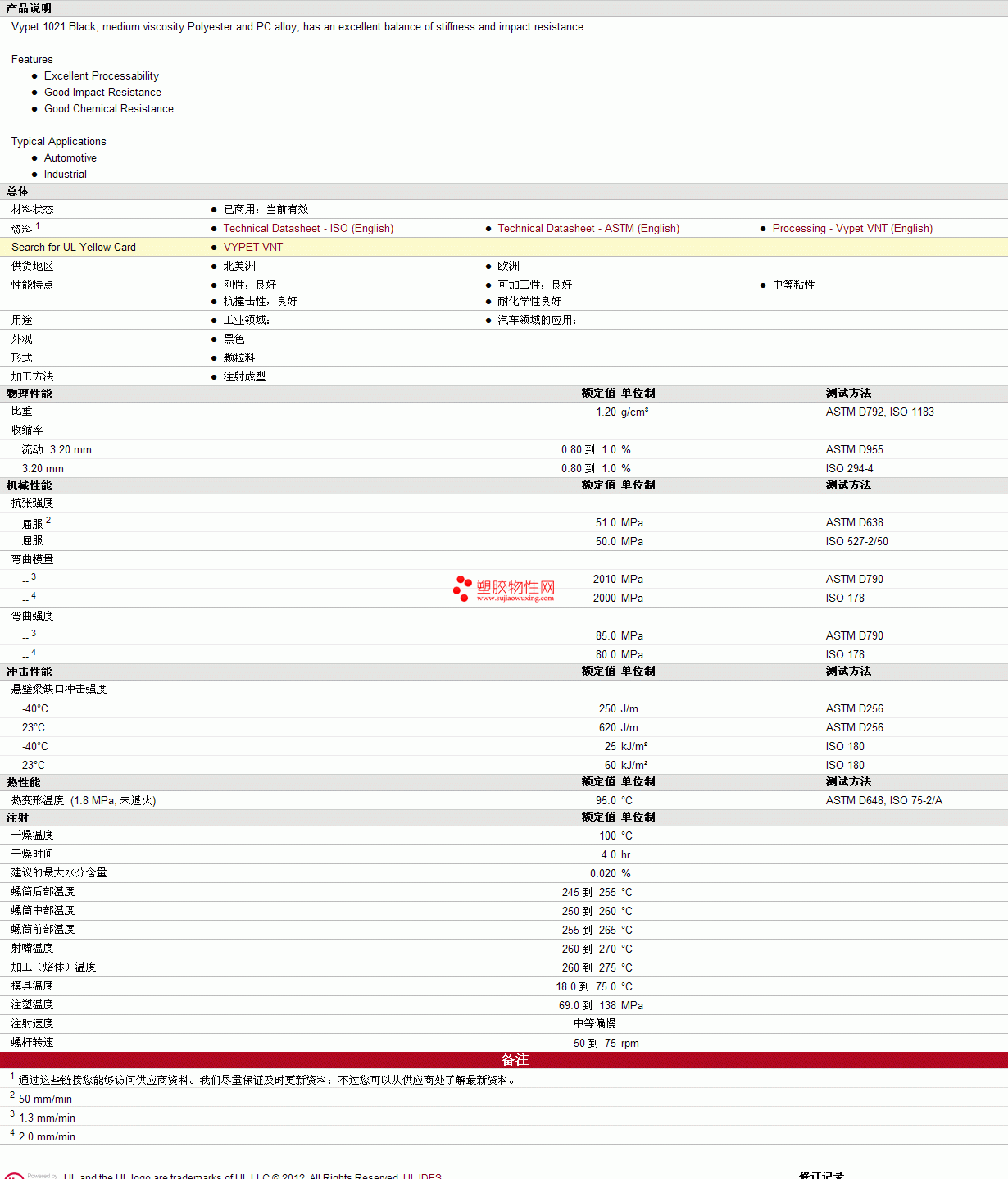The height and width of the screenshot is (1179, 1008).
Task: Select the 'Automotive' application bullet
Action: pyautogui.click(x=70, y=158)
